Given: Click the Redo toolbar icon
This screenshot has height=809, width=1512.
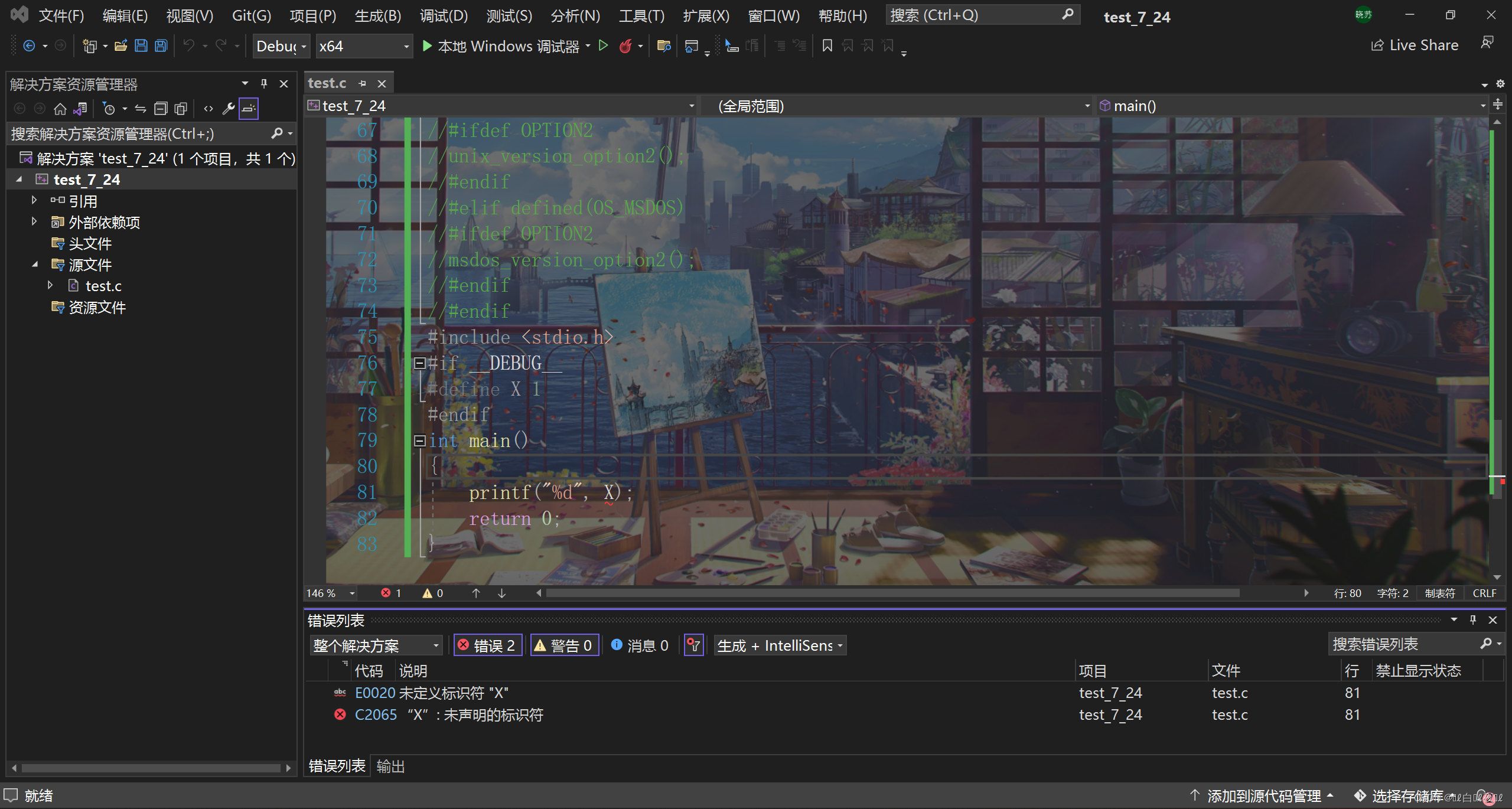Looking at the screenshot, I should point(221,45).
